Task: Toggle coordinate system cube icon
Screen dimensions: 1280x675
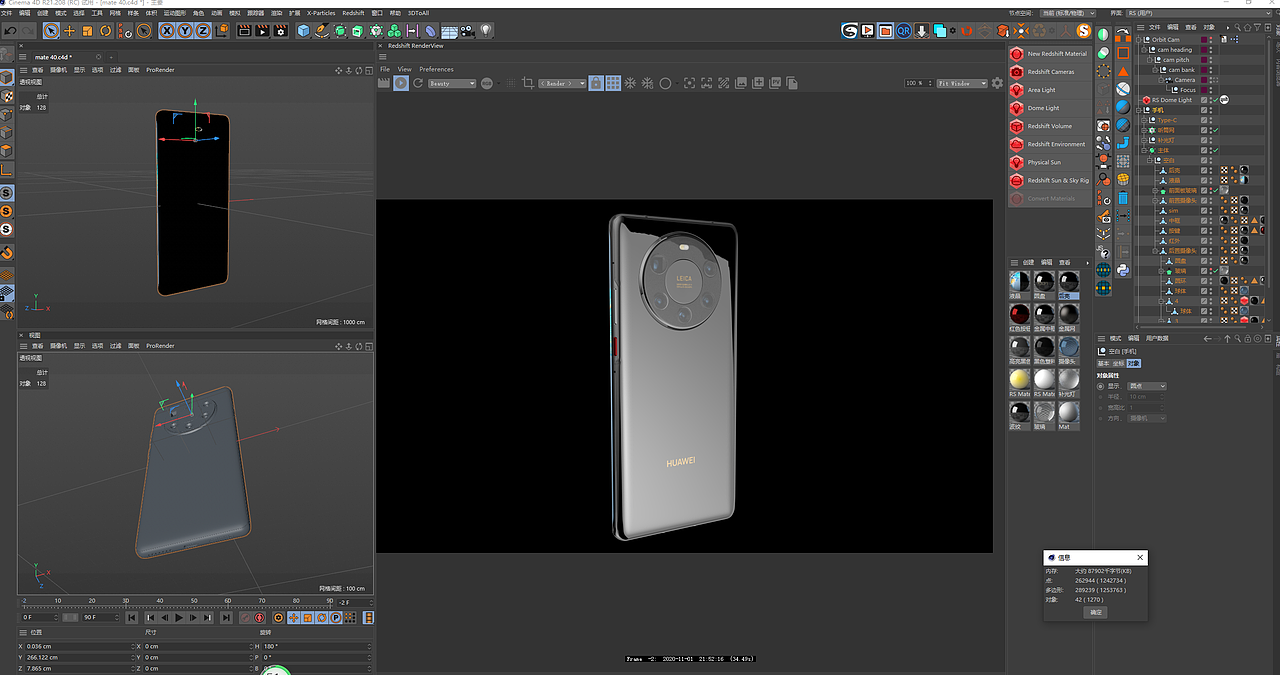Action: 223,31
